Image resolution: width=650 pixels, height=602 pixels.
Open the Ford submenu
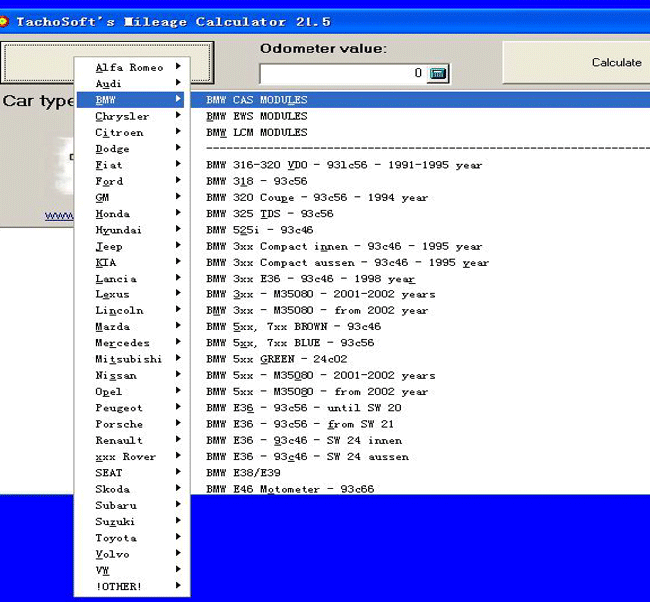pyautogui.click(x=131, y=181)
